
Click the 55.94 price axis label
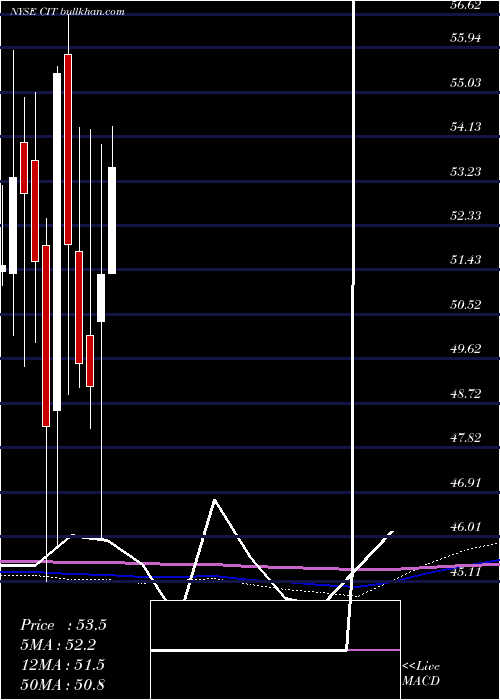click(x=465, y=38)
